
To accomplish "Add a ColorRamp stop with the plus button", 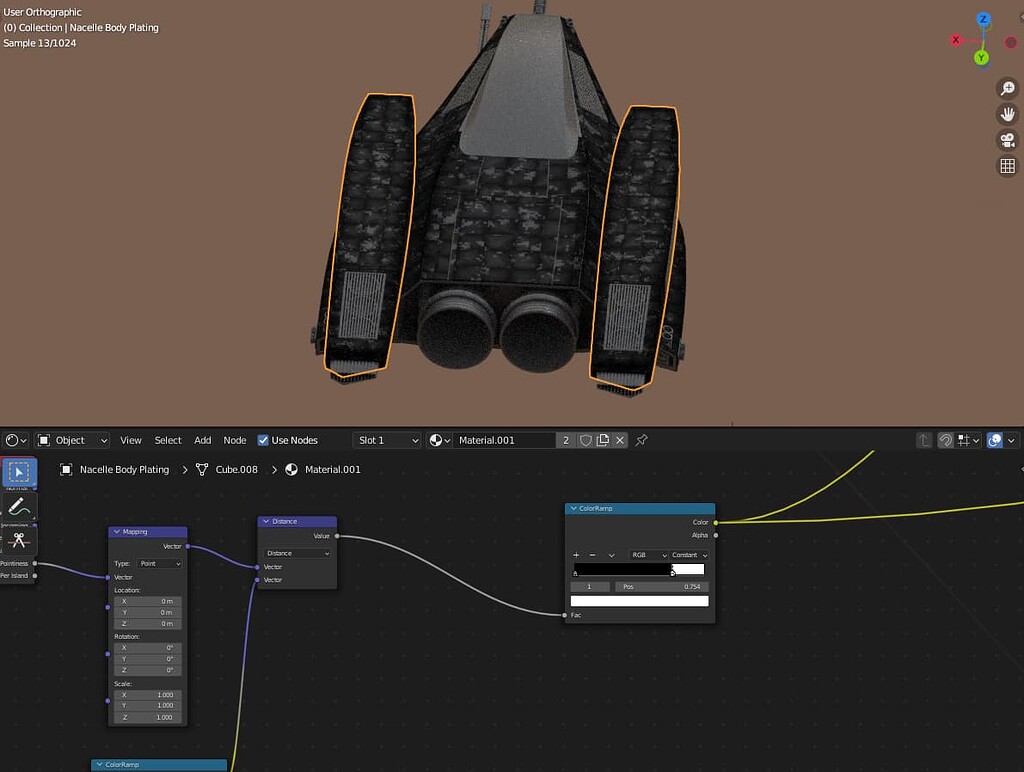I will coord(575,555).
